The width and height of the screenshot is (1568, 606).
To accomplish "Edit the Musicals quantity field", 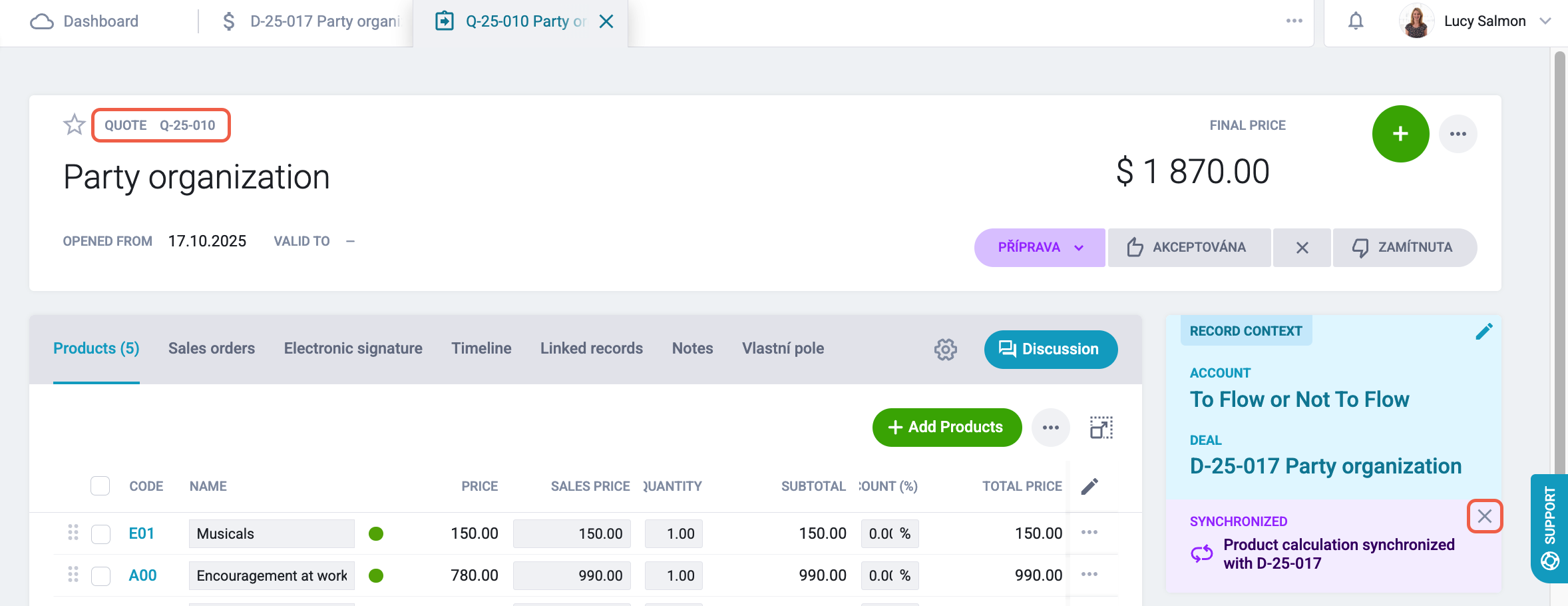I will [x=674, y=533].
